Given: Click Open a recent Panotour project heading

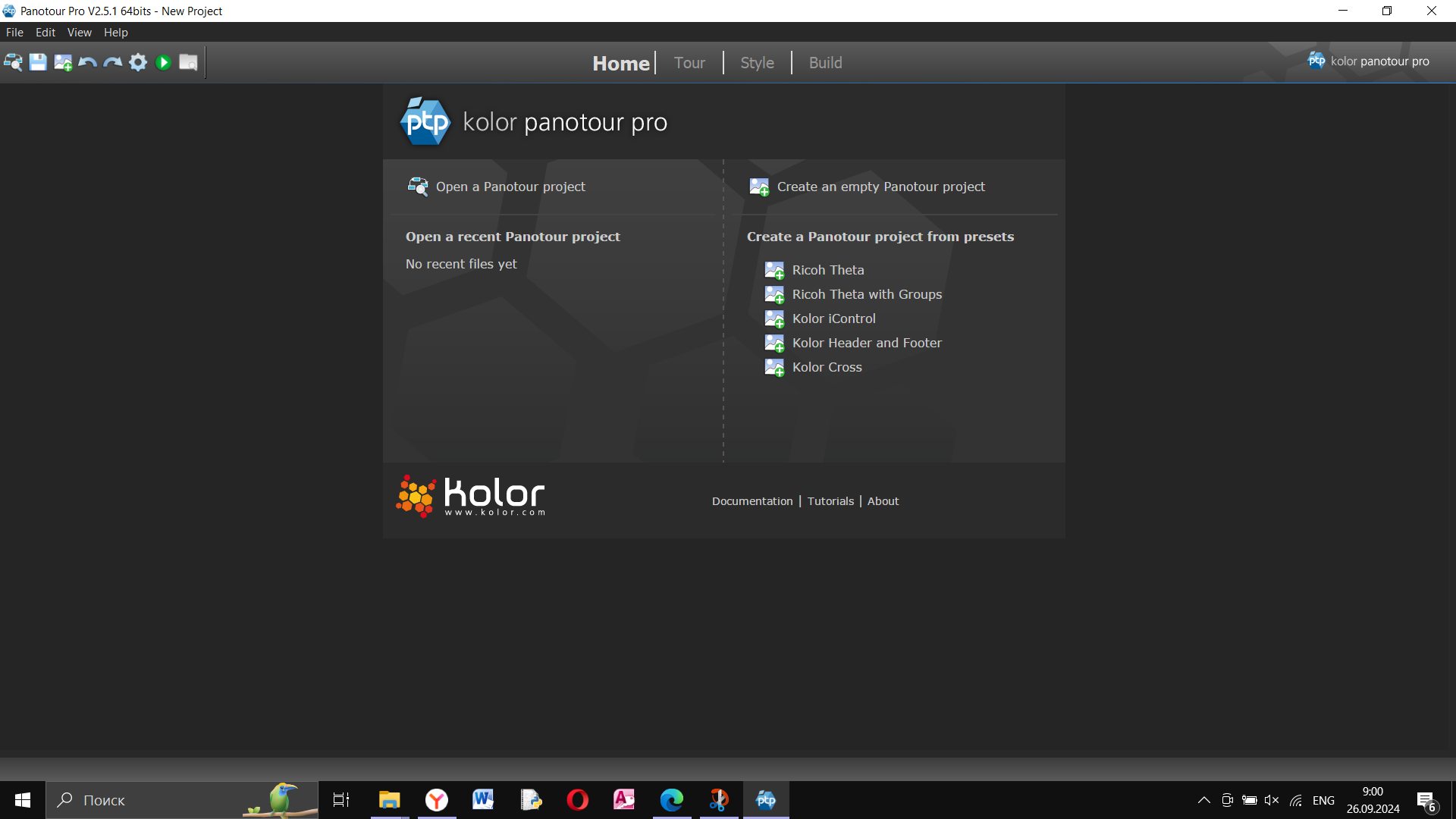Looking at the screenshot, I should click(513, 237).
